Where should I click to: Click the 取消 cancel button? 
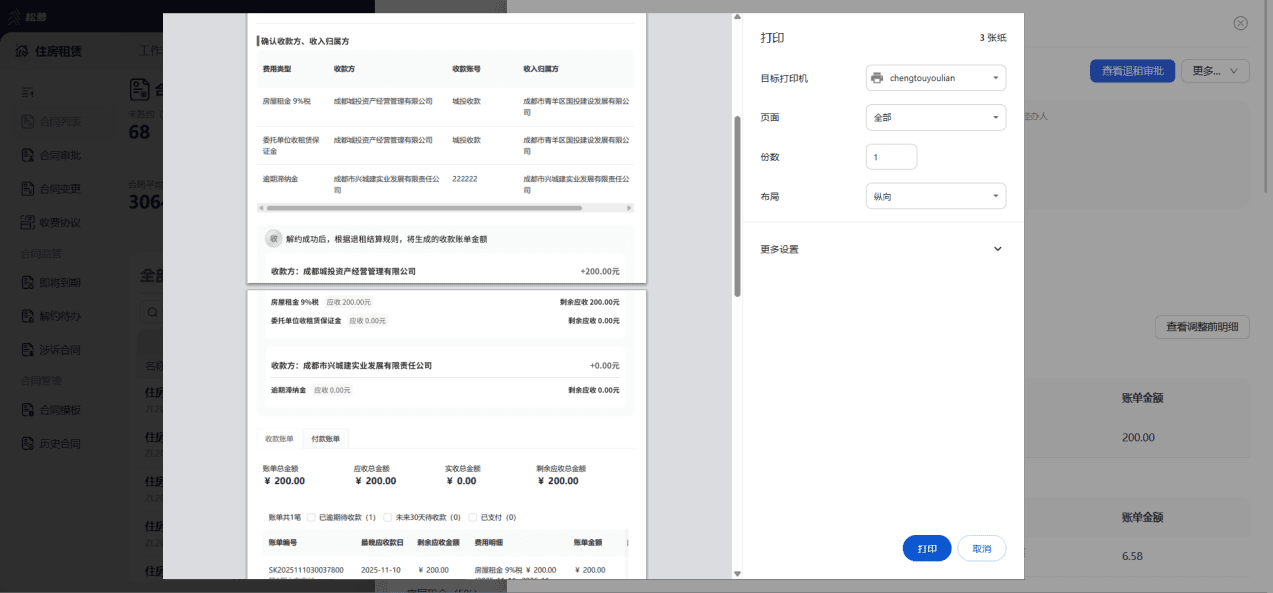982,548
